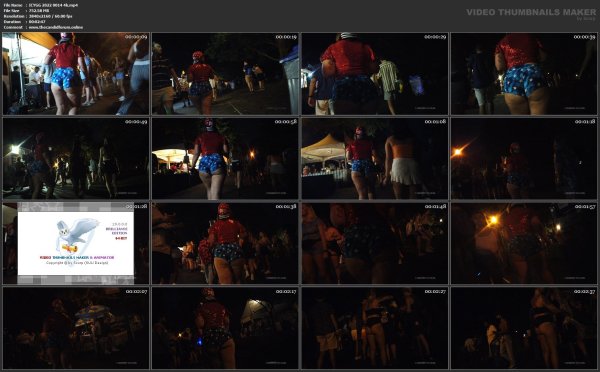Choose the frame at 00:01:18
This screenshot has width=600, height=372.
[524, 158]
